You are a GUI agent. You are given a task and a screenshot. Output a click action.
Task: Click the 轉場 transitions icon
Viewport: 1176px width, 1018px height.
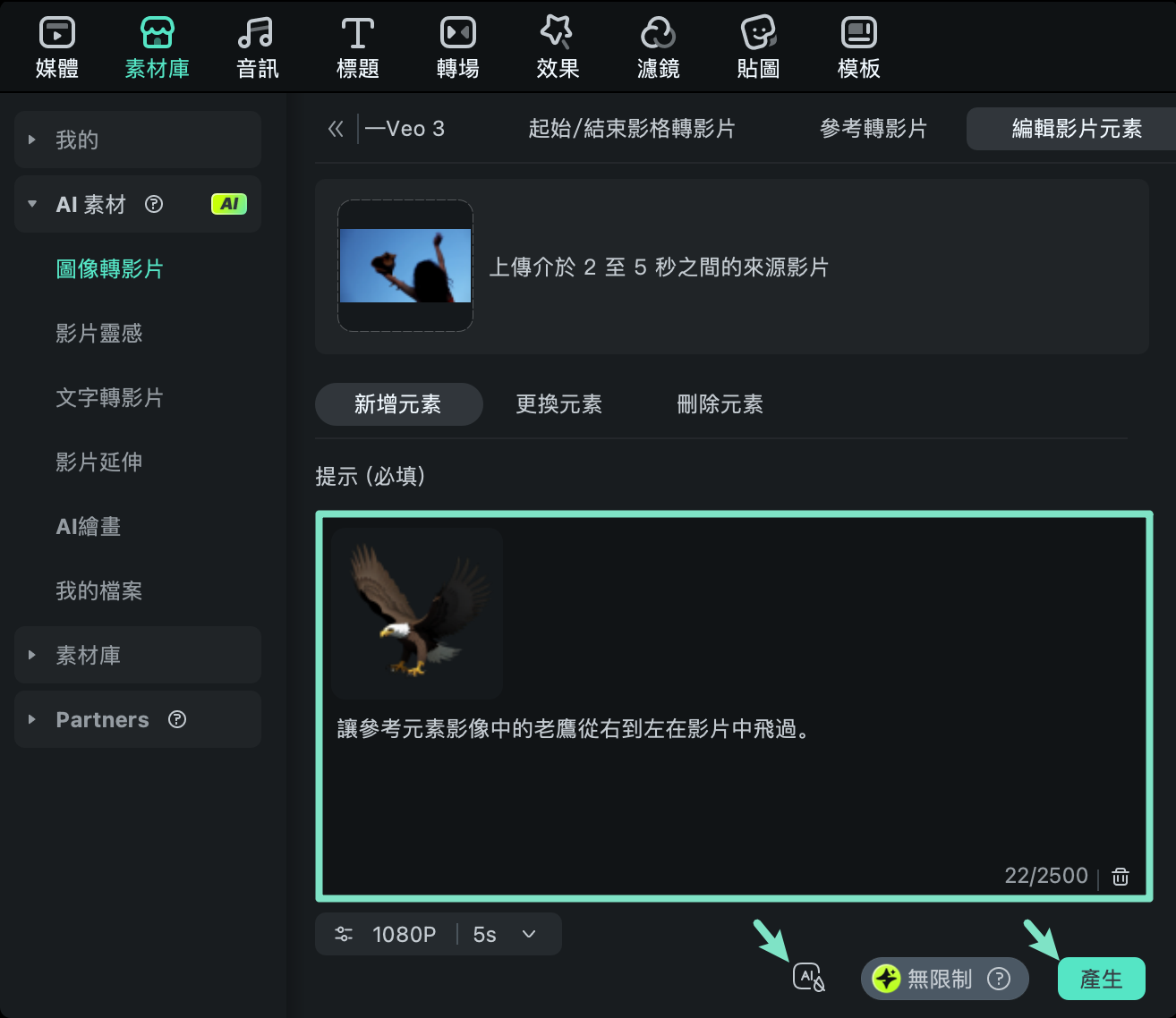pyautogui.click(x=457, y=45)
